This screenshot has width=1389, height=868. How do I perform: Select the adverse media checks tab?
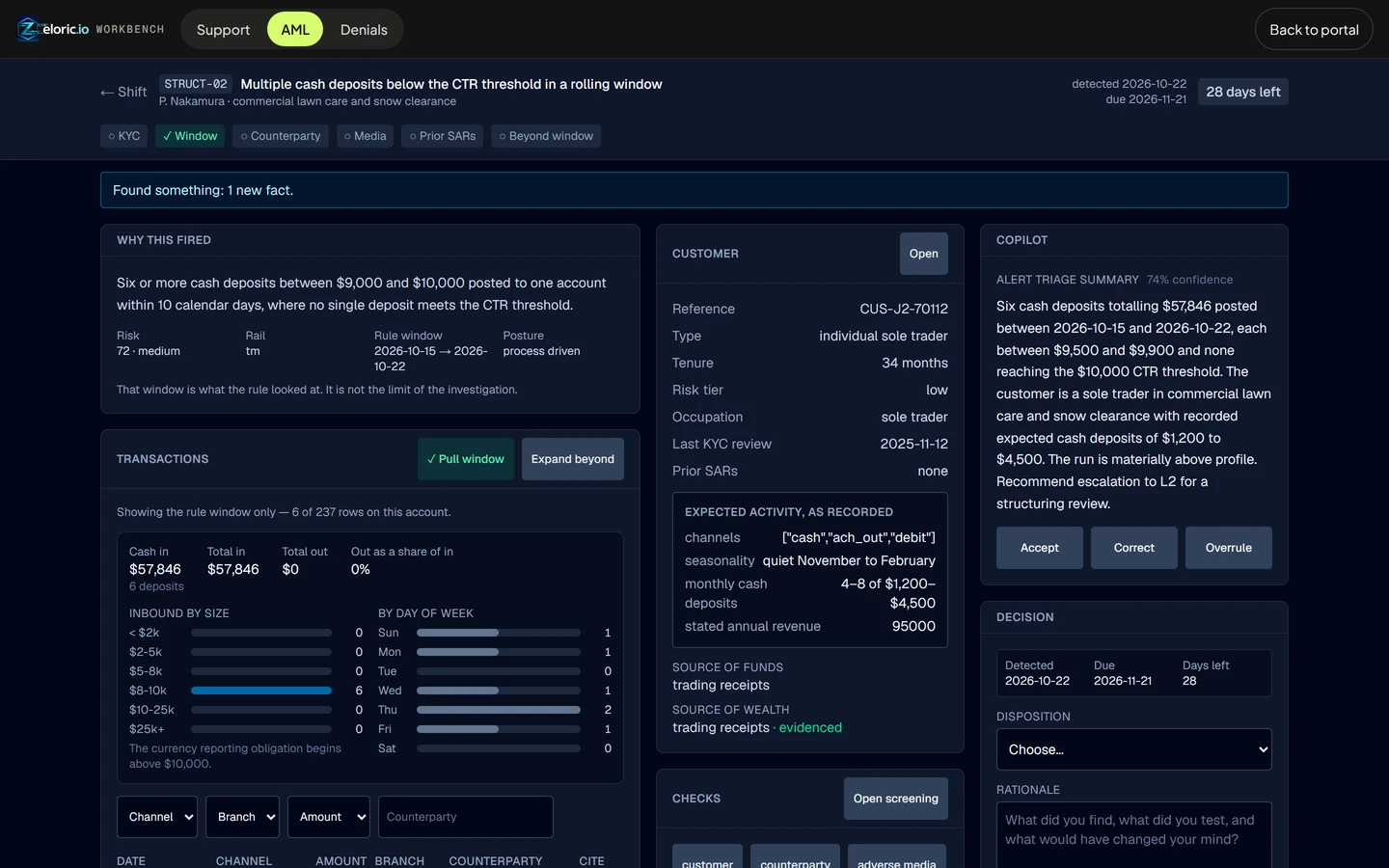897,857
